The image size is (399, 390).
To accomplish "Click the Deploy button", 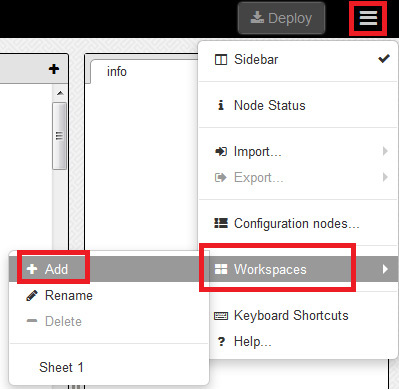I will click(281, 18).
